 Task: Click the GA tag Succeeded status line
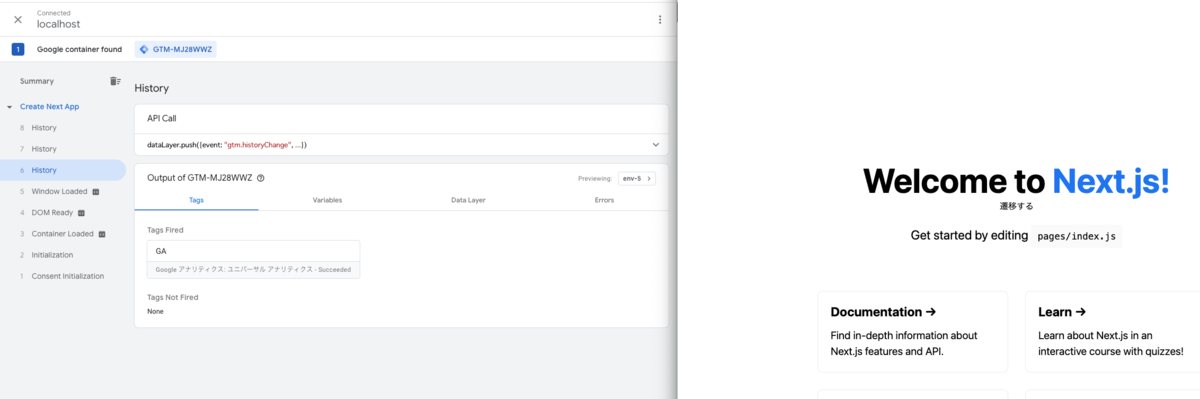pos(253,269)
